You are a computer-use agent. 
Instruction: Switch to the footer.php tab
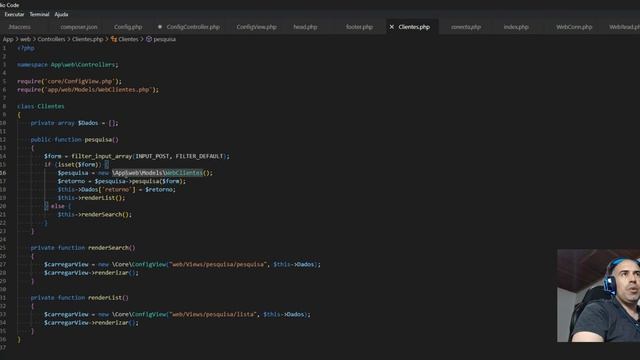coord(359,27)
